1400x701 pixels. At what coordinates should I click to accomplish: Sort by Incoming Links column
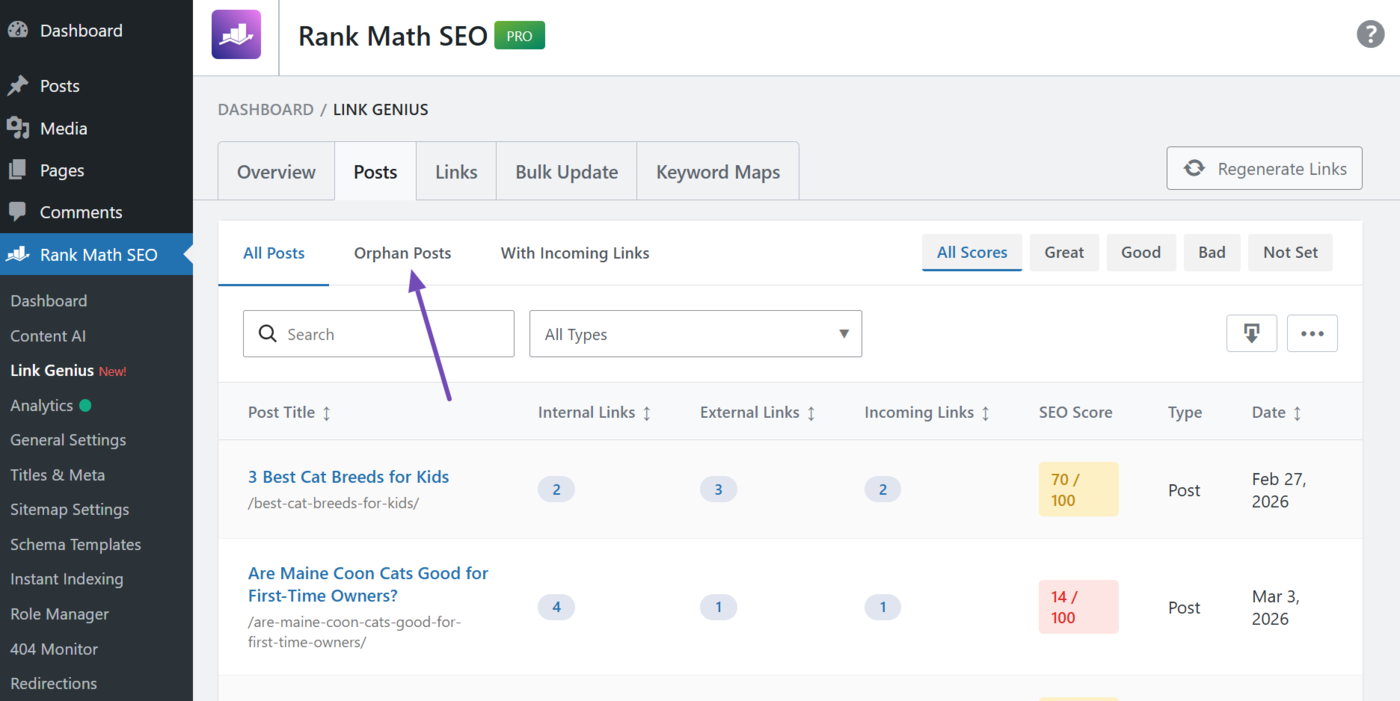click(x=985, y=413)
